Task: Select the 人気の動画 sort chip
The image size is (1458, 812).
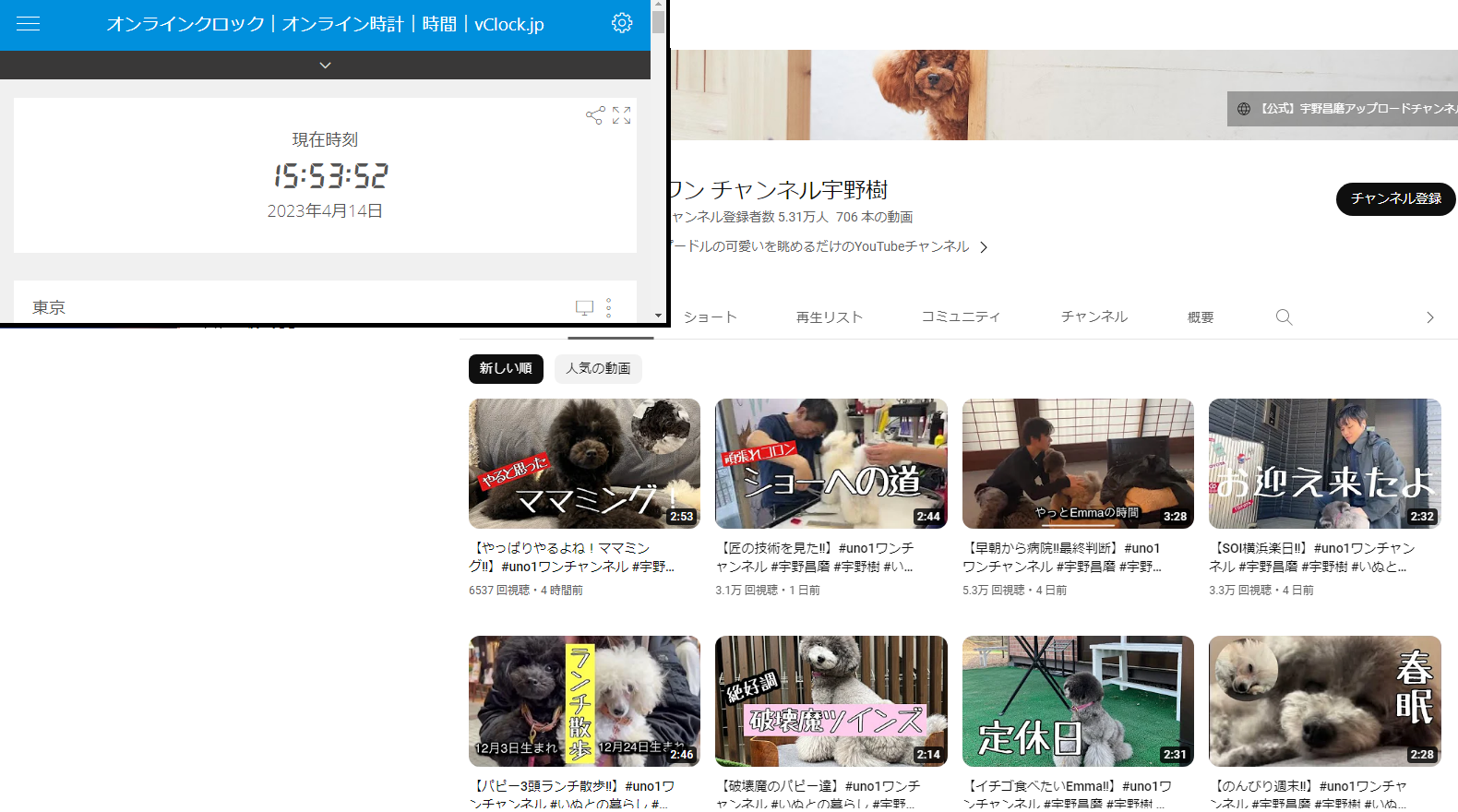Action: pyautogui.click(x=598, y=368)
